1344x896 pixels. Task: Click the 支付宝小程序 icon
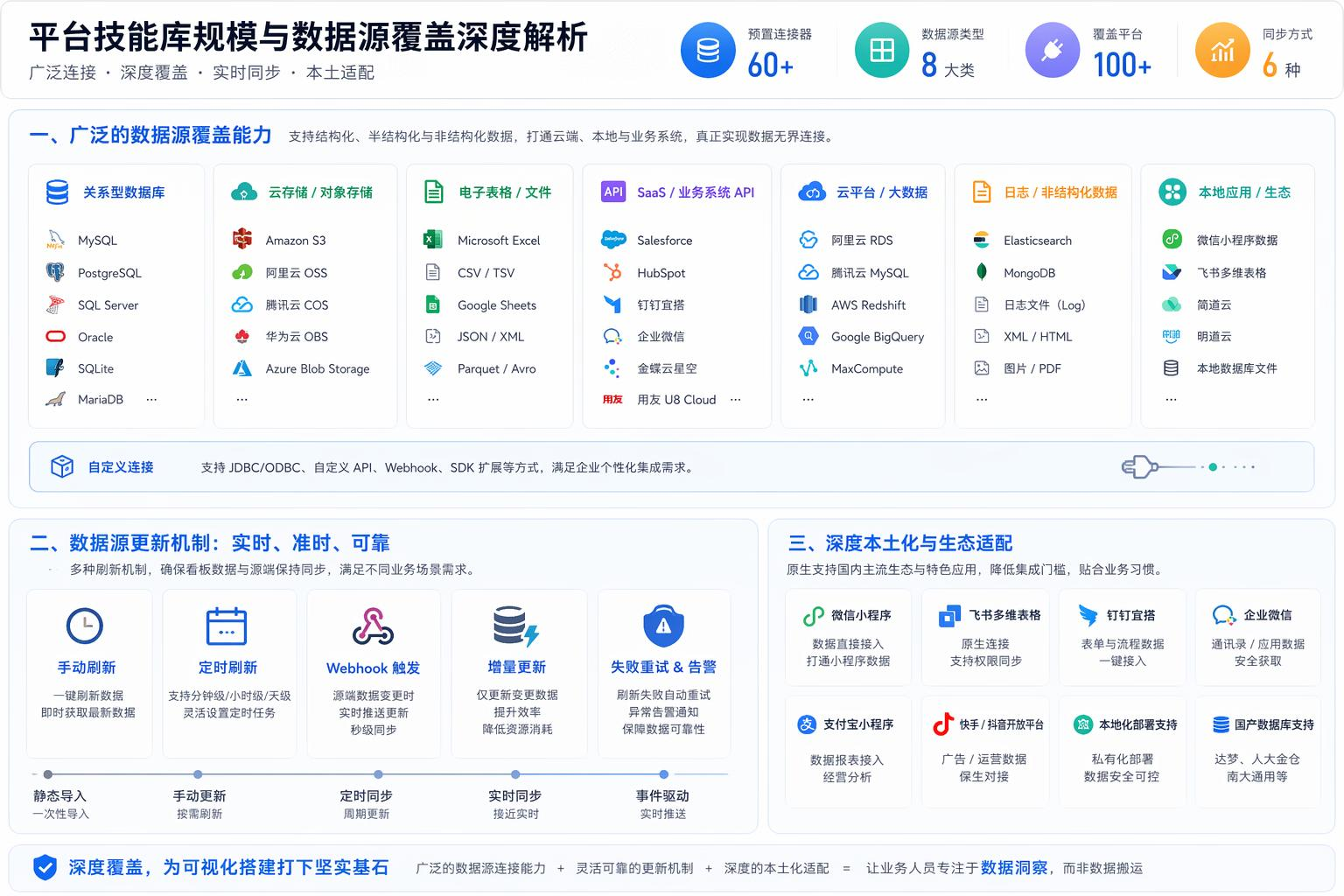807,724
